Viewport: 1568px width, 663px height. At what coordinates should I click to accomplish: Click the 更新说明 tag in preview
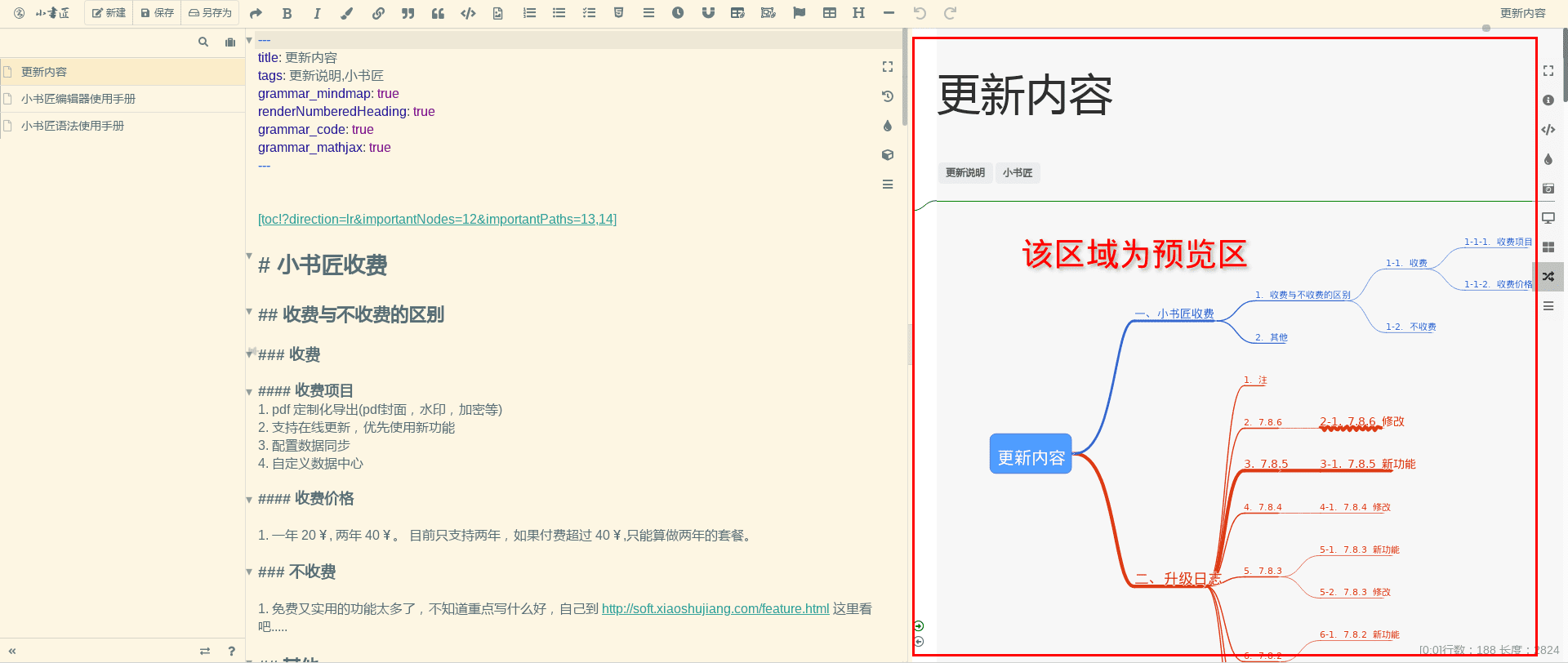click(x=965, y=172)
